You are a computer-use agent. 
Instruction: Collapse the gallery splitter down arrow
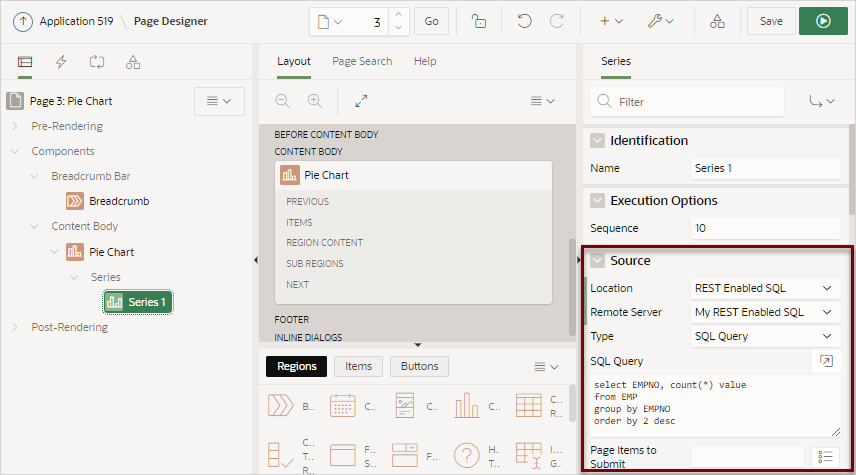[418, 345]
